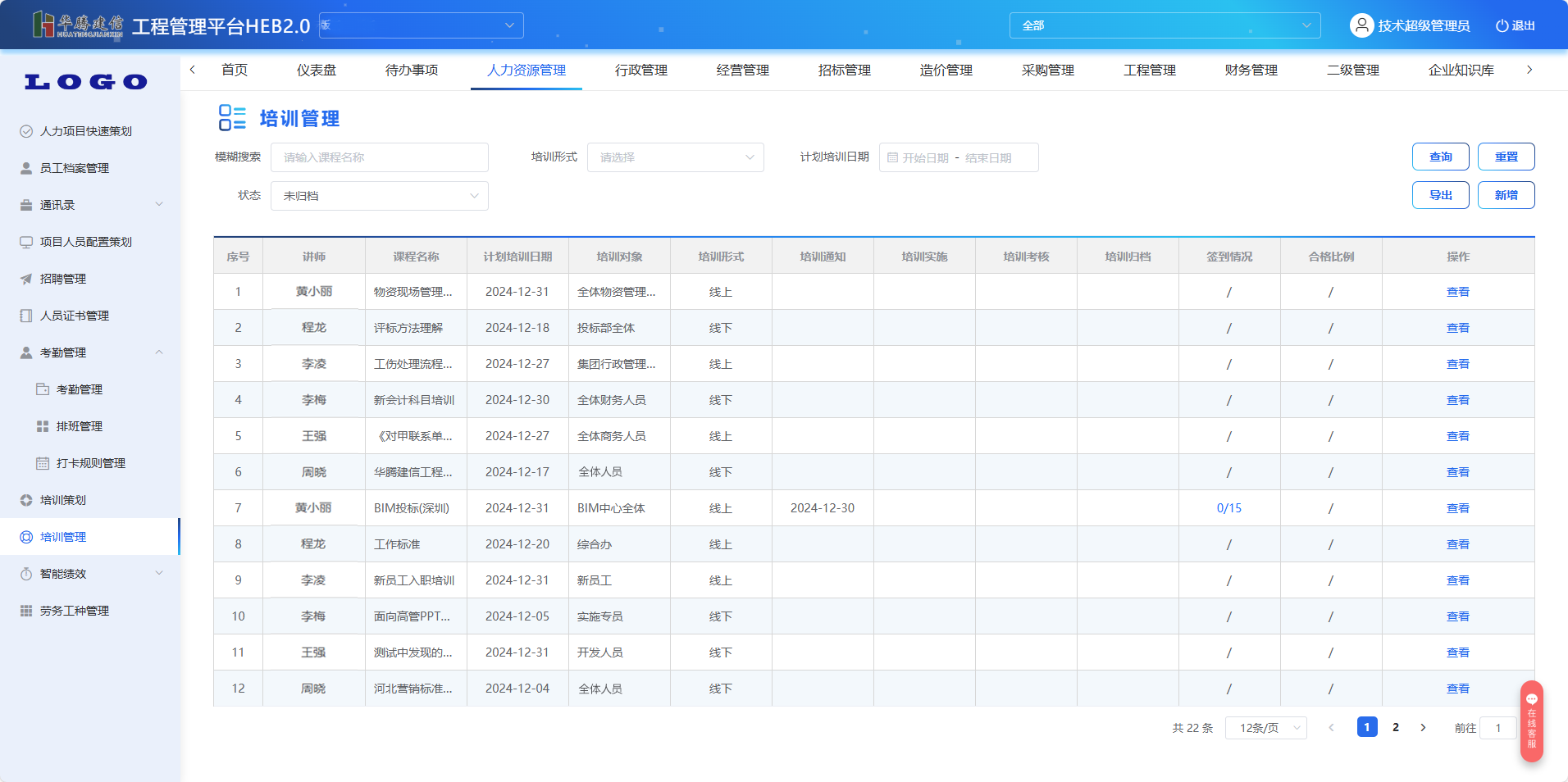Click the 人员证书管理 book icon
Image resolution: width=1568 pixels, height=782 pixels.
pyautogui.click(x=26, y=316)
